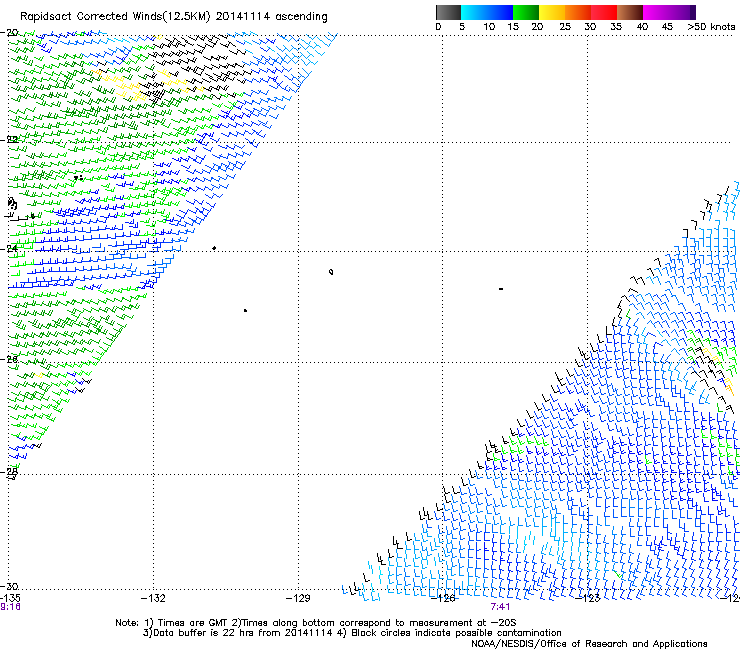The width and height of the screenshot is (740, 650).
Task: Click the '>50 knots' legend label
Action: 711,27
